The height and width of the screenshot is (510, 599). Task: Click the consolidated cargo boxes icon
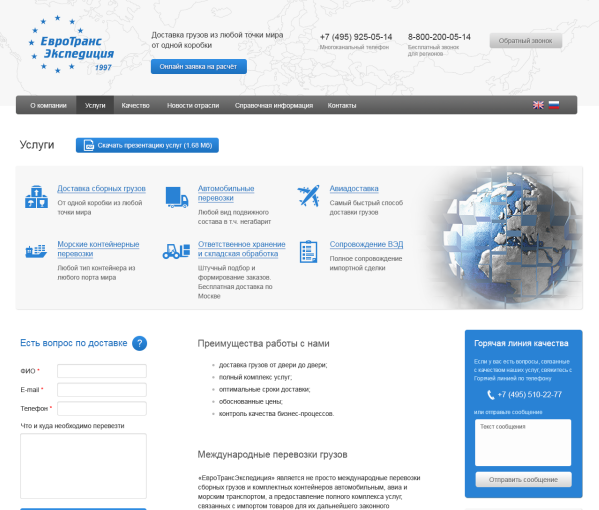pos(36,197)
